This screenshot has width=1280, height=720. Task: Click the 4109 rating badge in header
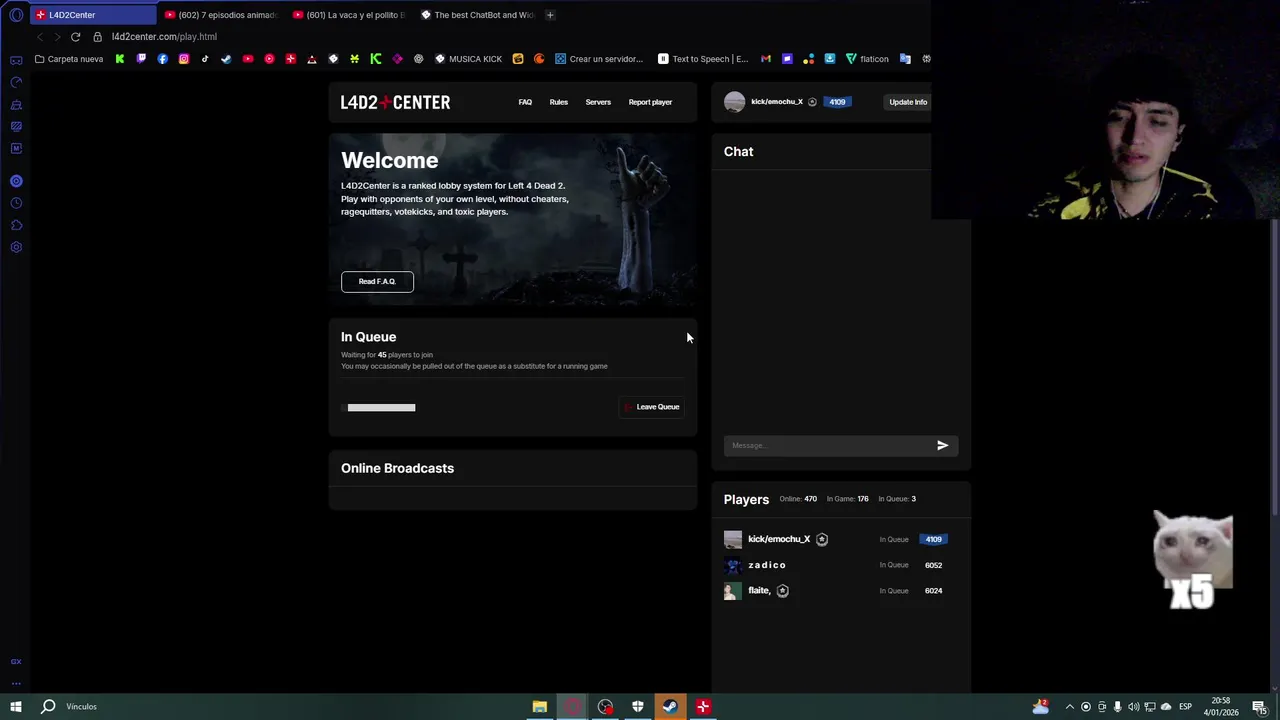[837, 102]
